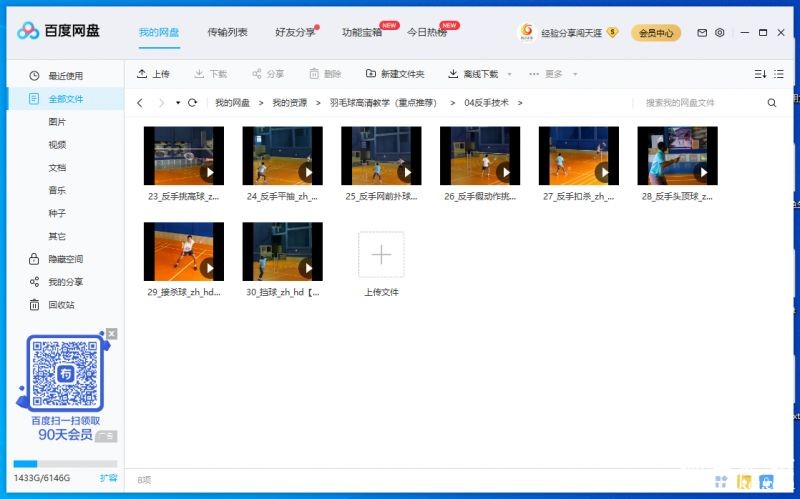The image size is (800, 499).
Task: Play the 26_反手假动作挑 video
Action: 505,172
